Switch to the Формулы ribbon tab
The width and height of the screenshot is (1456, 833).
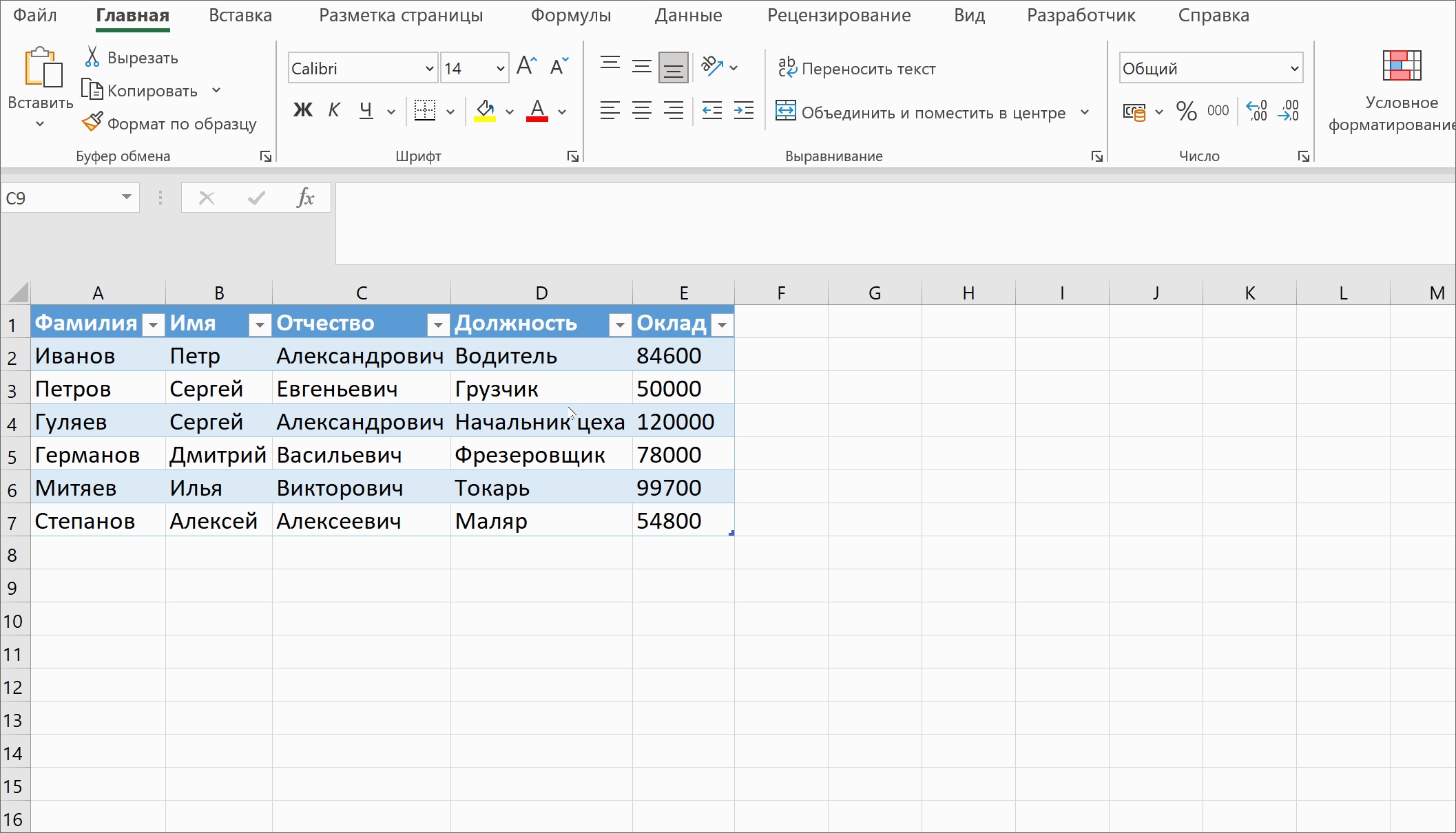coord(570,15)
